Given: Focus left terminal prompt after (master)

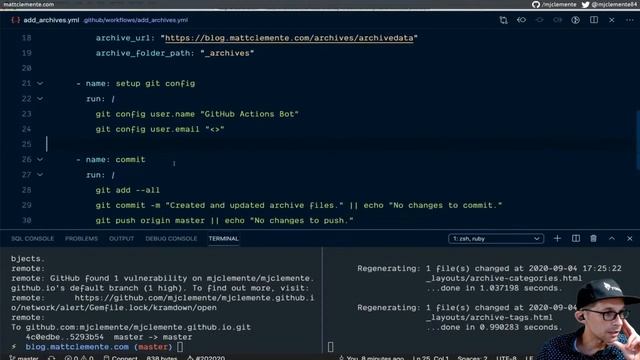Looking at the screenshot, I should click(x=180, y=347).
